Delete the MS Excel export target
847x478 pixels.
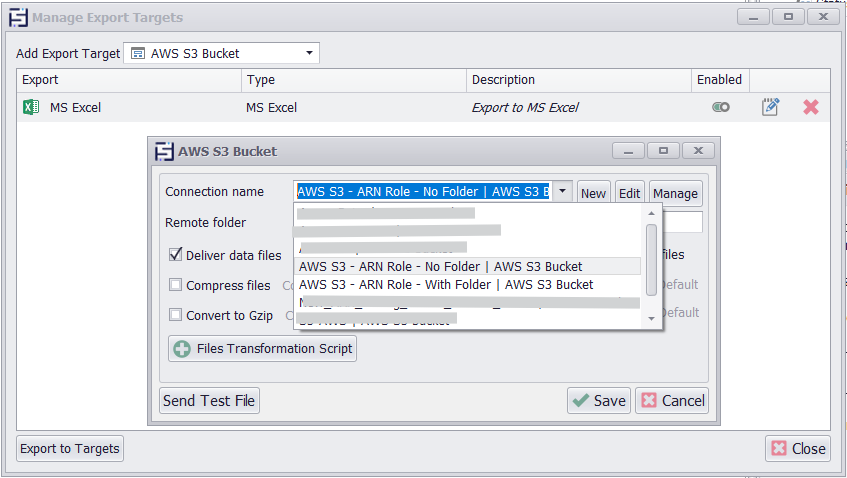tap(810, 107)
